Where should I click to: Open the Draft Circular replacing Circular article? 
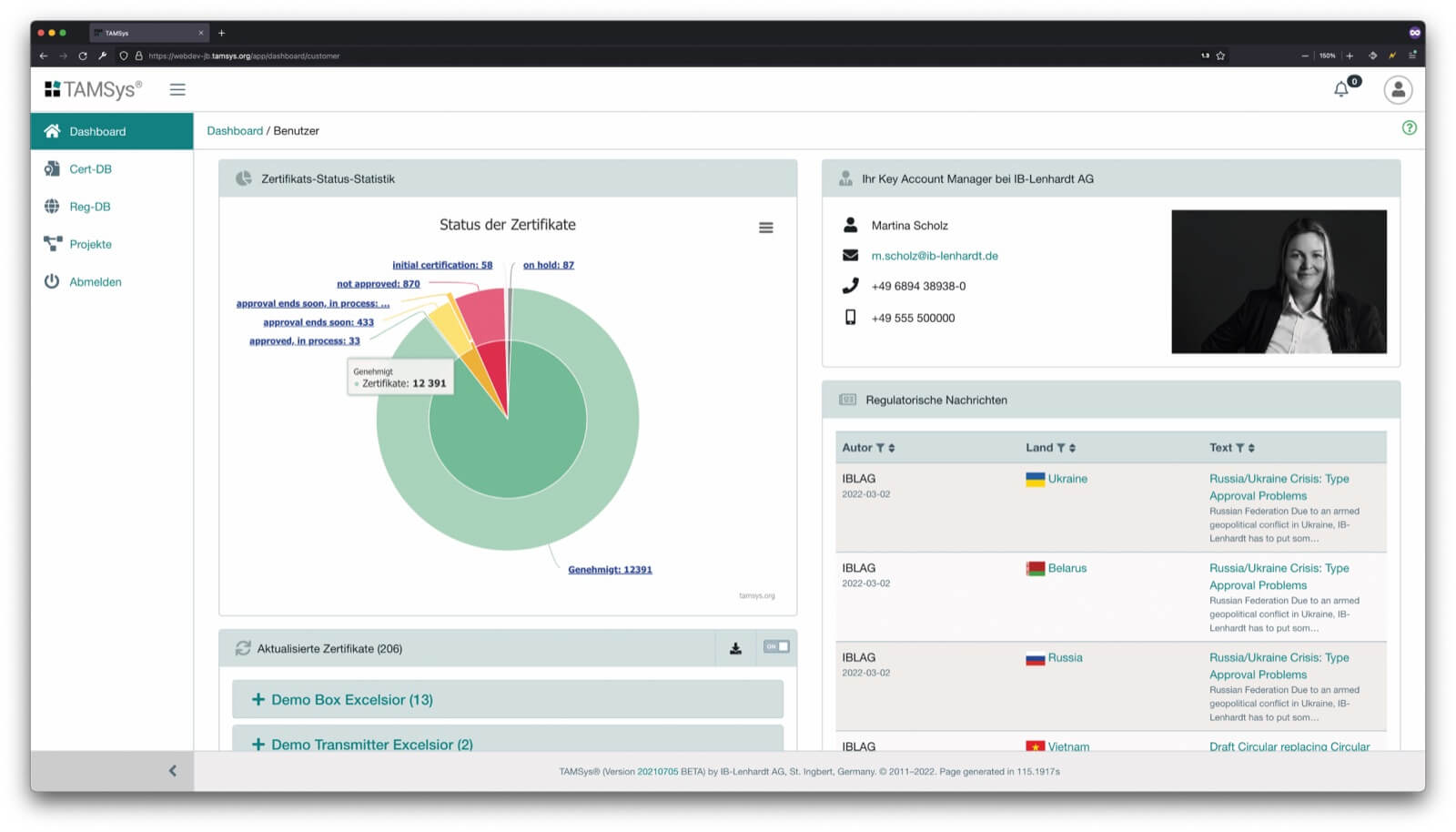[1289, 746]
